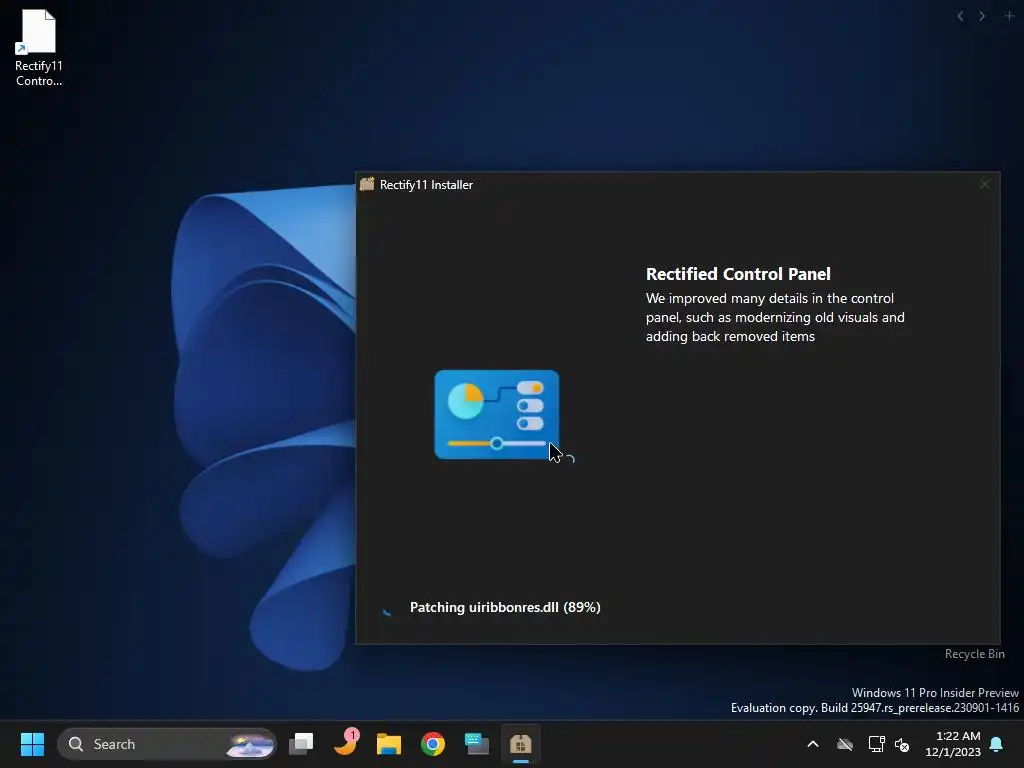
Task: Open the Windows Start menu
Action: [x=32, y=744]
